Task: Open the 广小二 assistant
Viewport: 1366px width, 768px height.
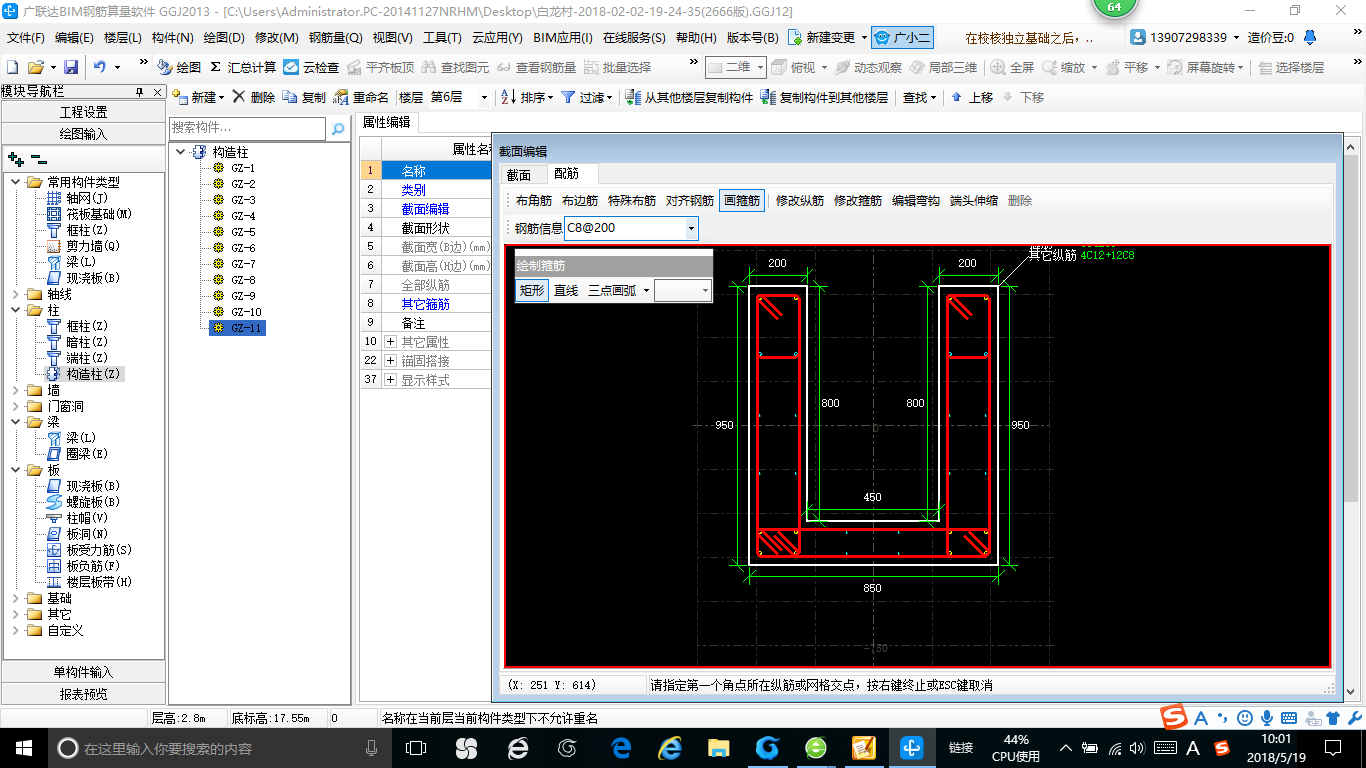Action: tap(902, 37)
